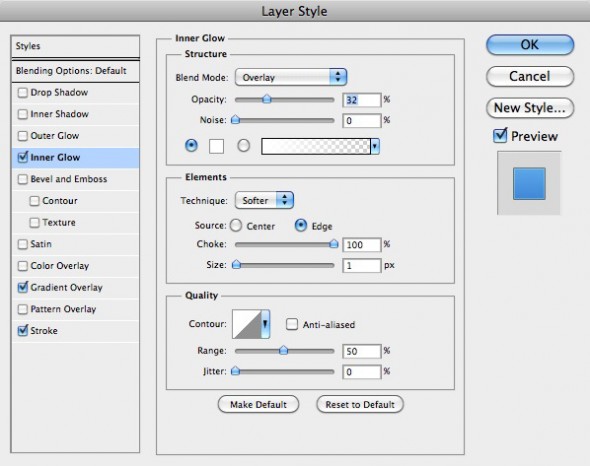Toggle the Preview checkbox
This screenshot has height=466, width=590.
[500, 136]
